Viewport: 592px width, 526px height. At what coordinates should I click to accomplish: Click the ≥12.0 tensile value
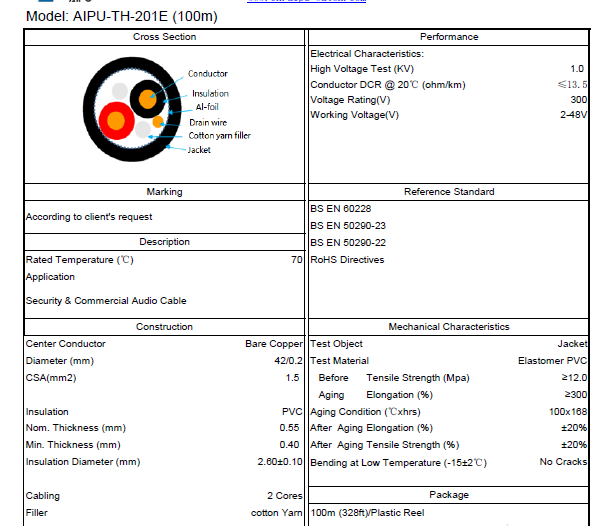point(574,378)
